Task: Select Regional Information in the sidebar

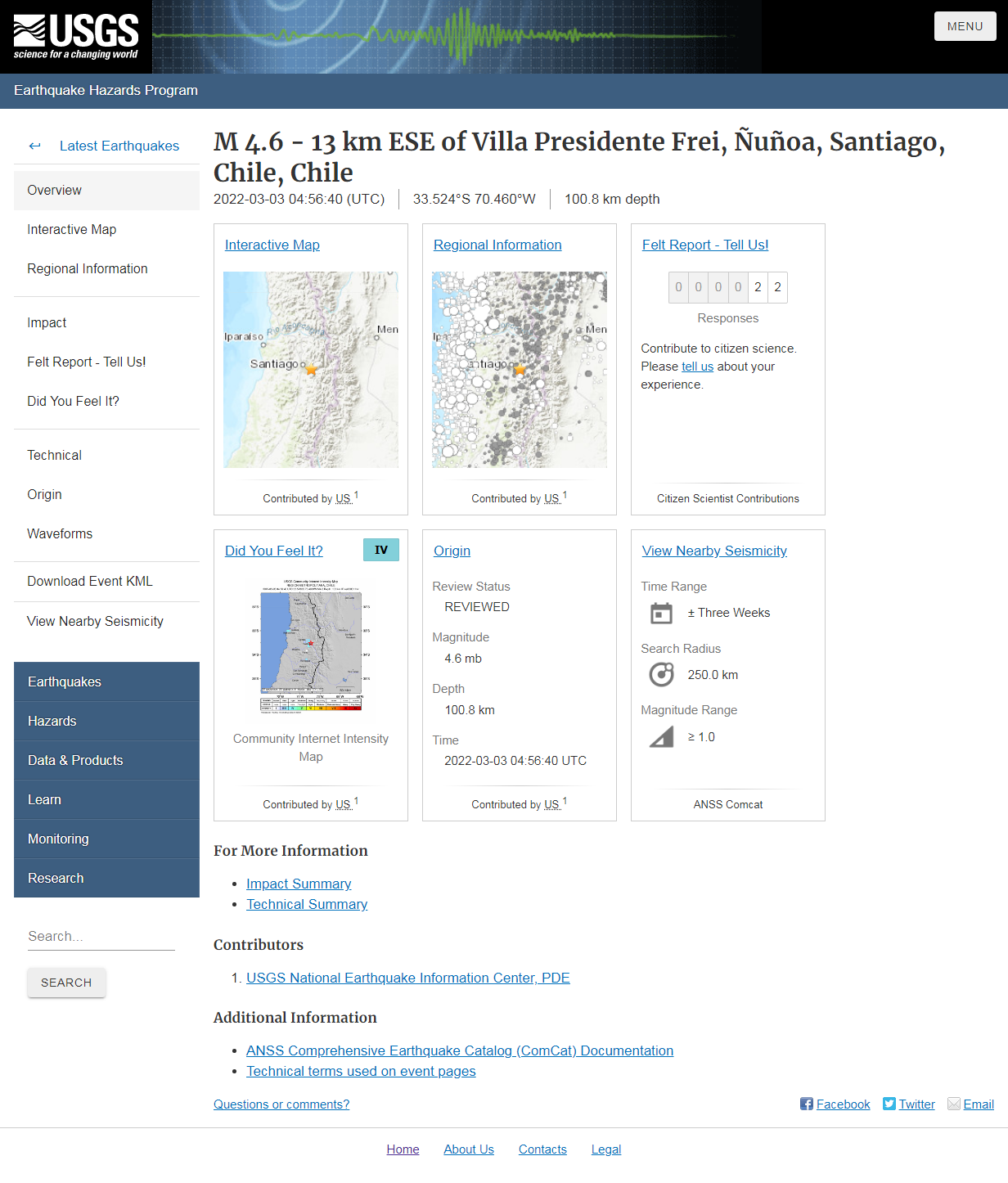Action: (x=106, y=268)
